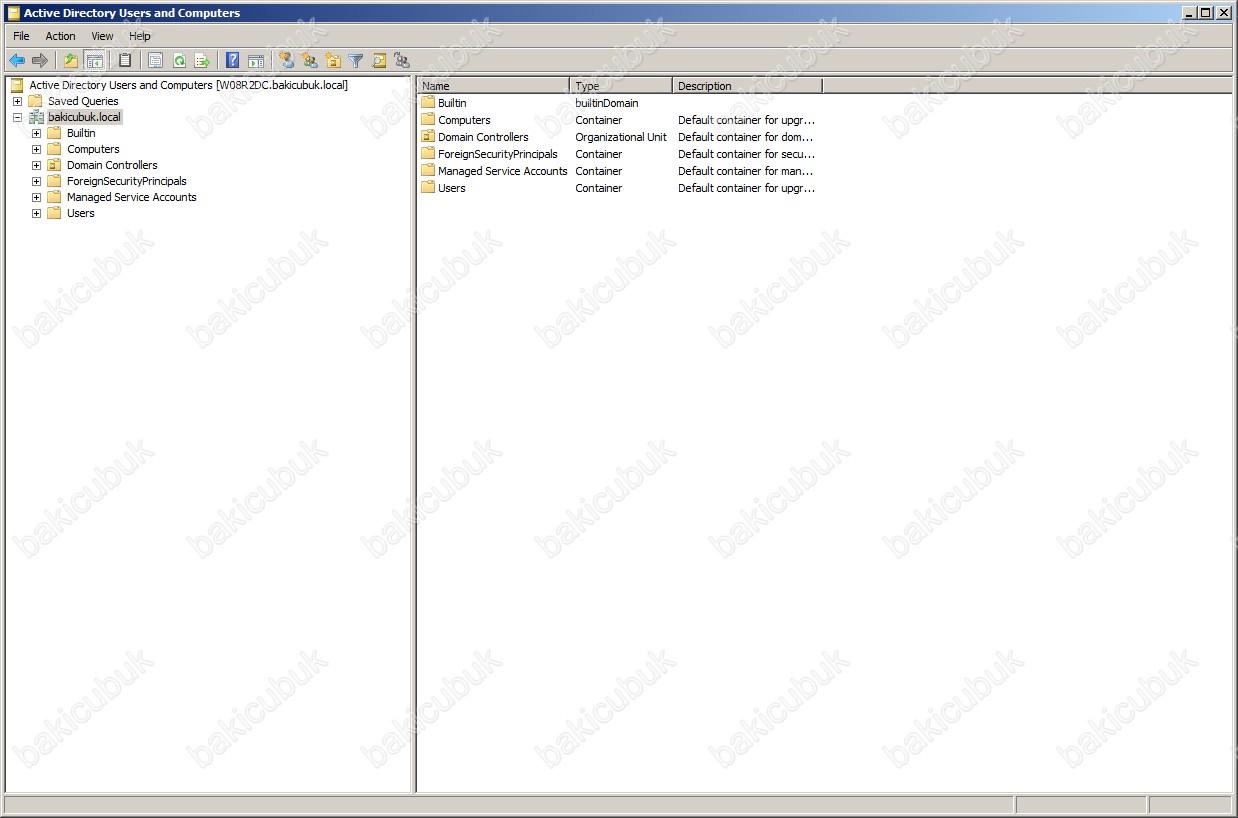
Task: Click the Add to Group toolbar icon
Action: pyautogui.click(x=402, y=60)
